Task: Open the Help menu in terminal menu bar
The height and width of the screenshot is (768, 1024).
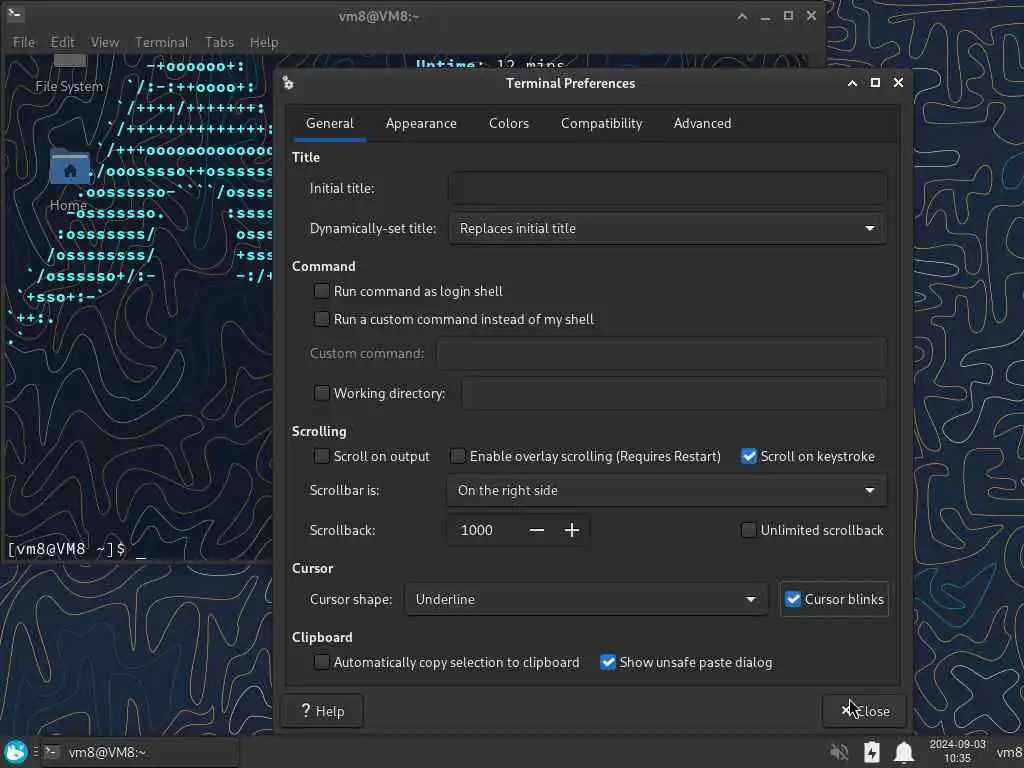Action: [264, 42]
